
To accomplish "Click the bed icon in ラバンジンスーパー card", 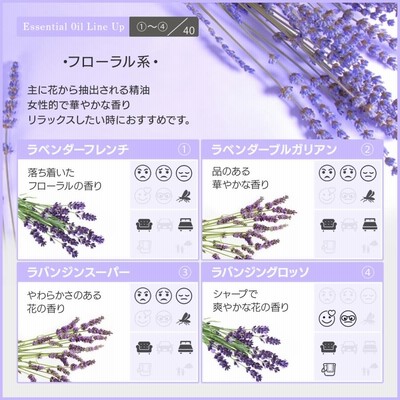I will (185, 348).
